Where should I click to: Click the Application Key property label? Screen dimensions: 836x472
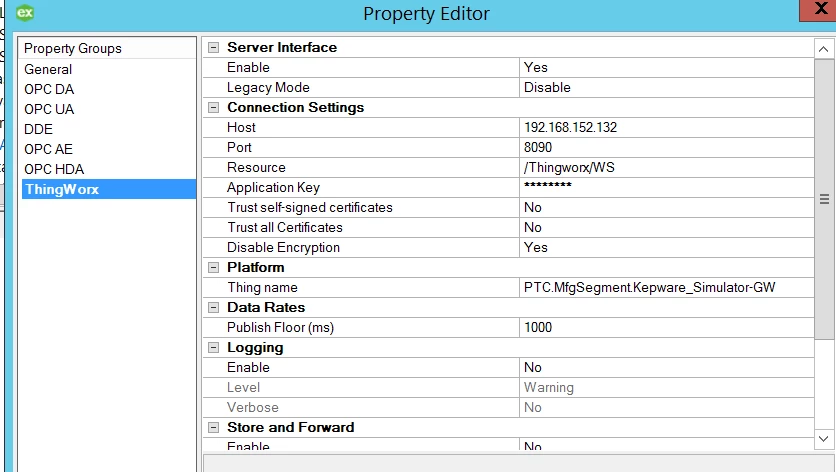(274, 188)
